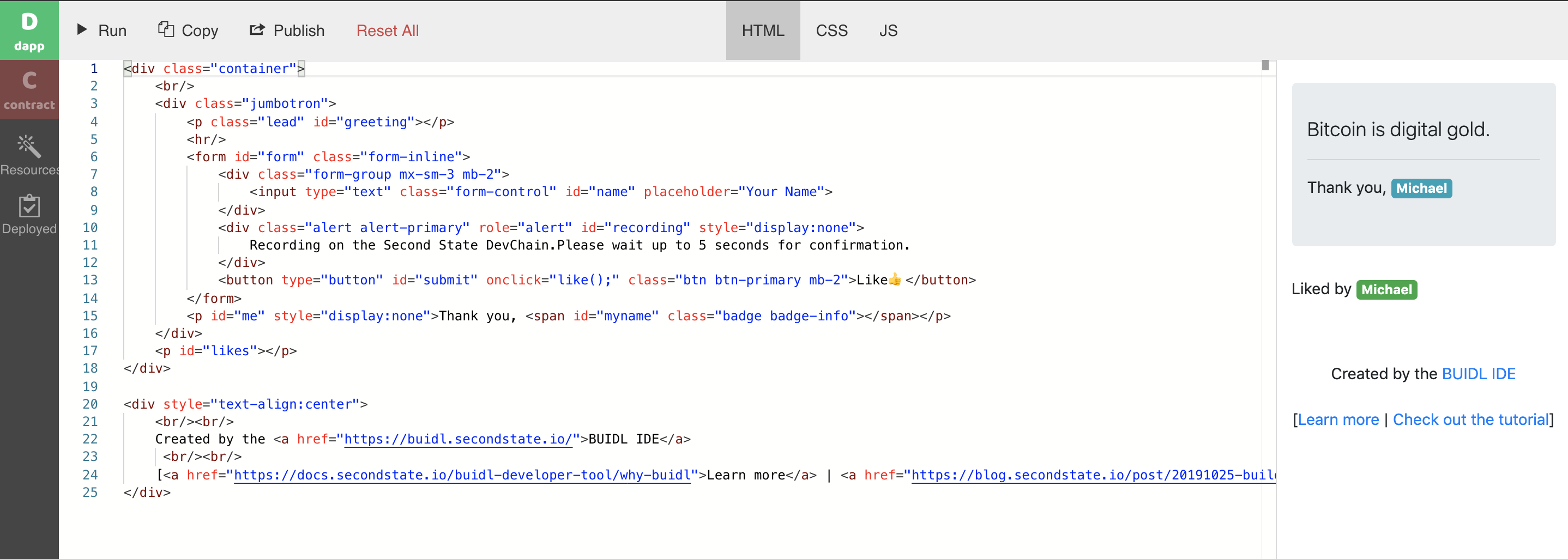The height and width of the screenshot is (559, 1568).
Task: Click the Copy documents icon
Action: (166, 29)
